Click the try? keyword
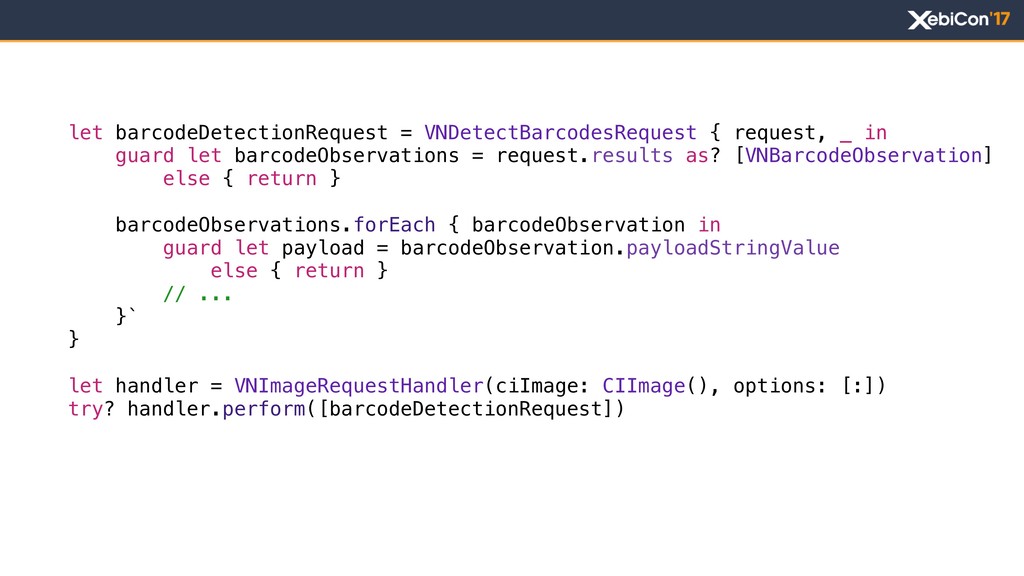Image resolution: width=1024 pixels, height=576 pixels. pyautogui.click(x=91, y=409)
